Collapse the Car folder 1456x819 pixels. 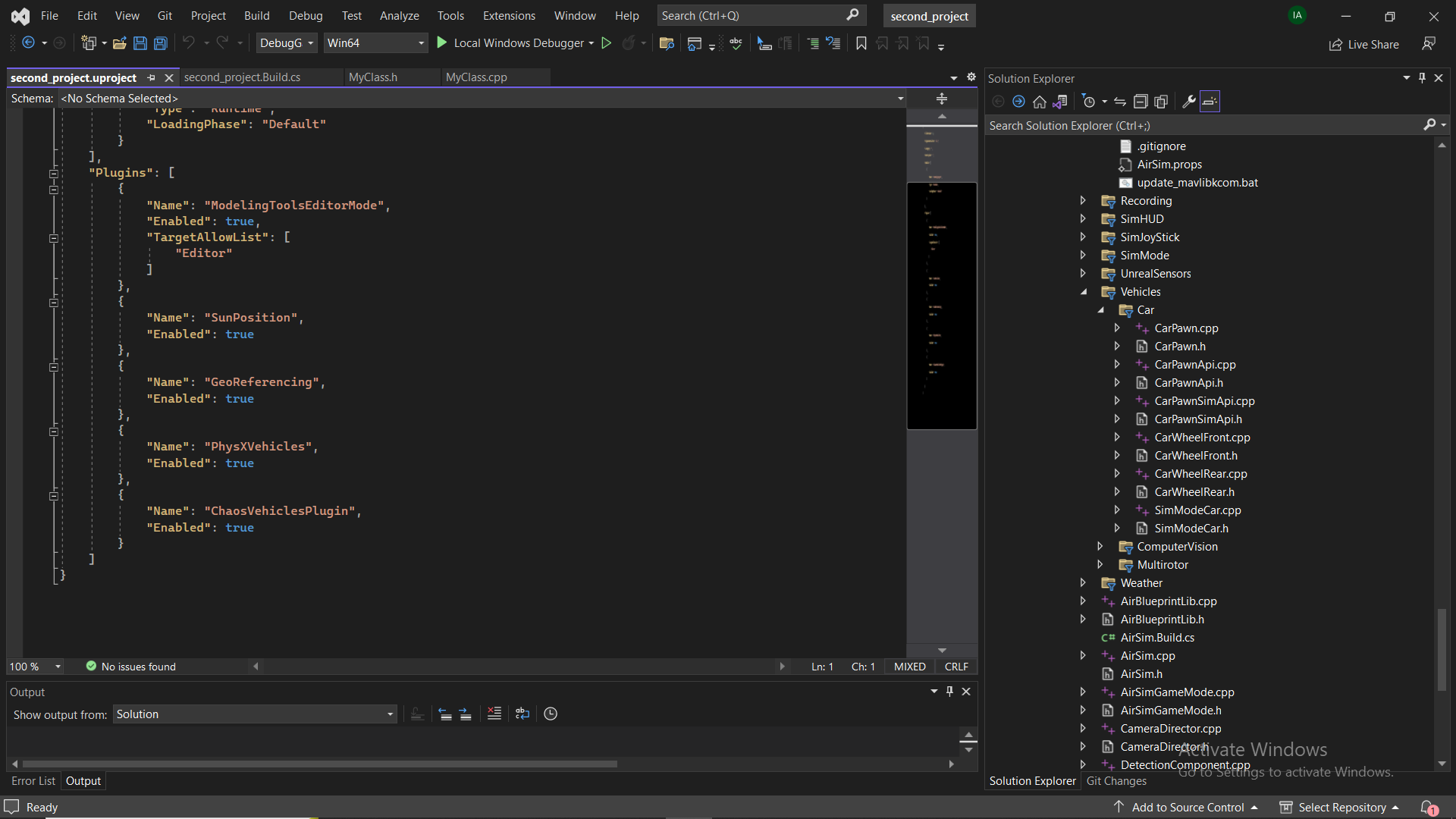pyautogui.click(x=1100, y=309)
